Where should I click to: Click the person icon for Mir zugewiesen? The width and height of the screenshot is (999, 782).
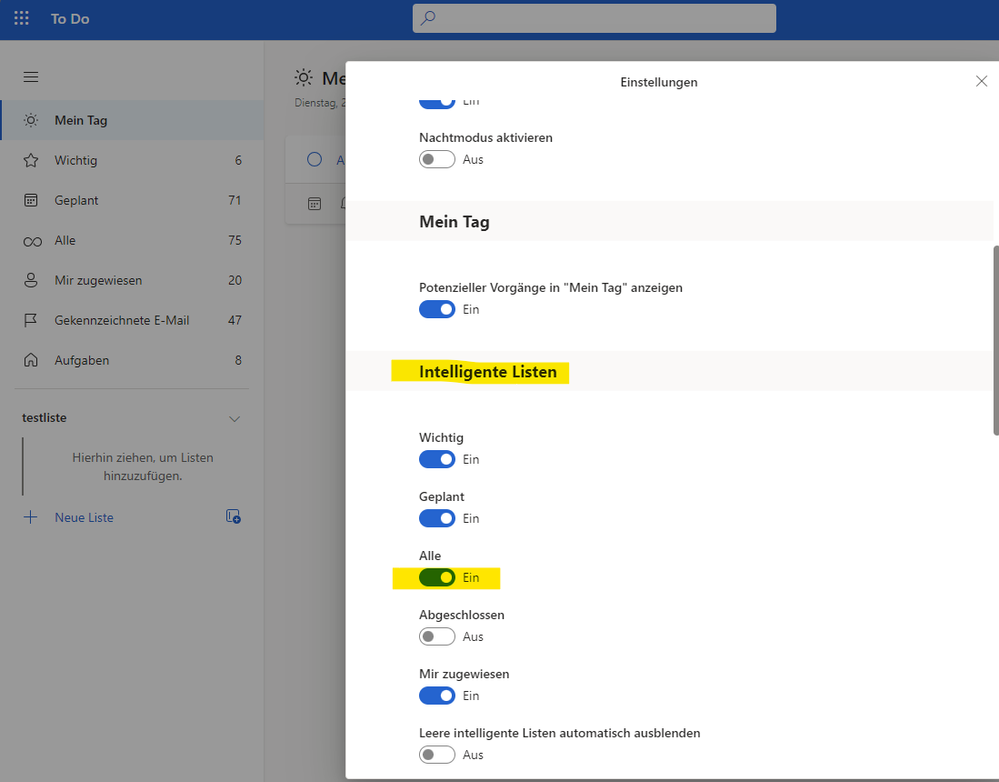(31, 280)
